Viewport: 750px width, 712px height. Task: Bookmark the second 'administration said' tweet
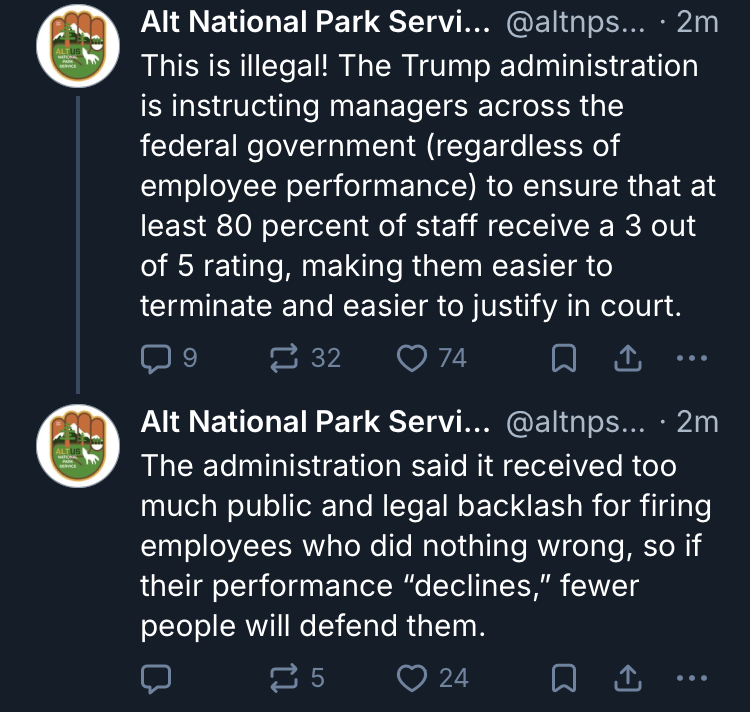tap(564, 678)
